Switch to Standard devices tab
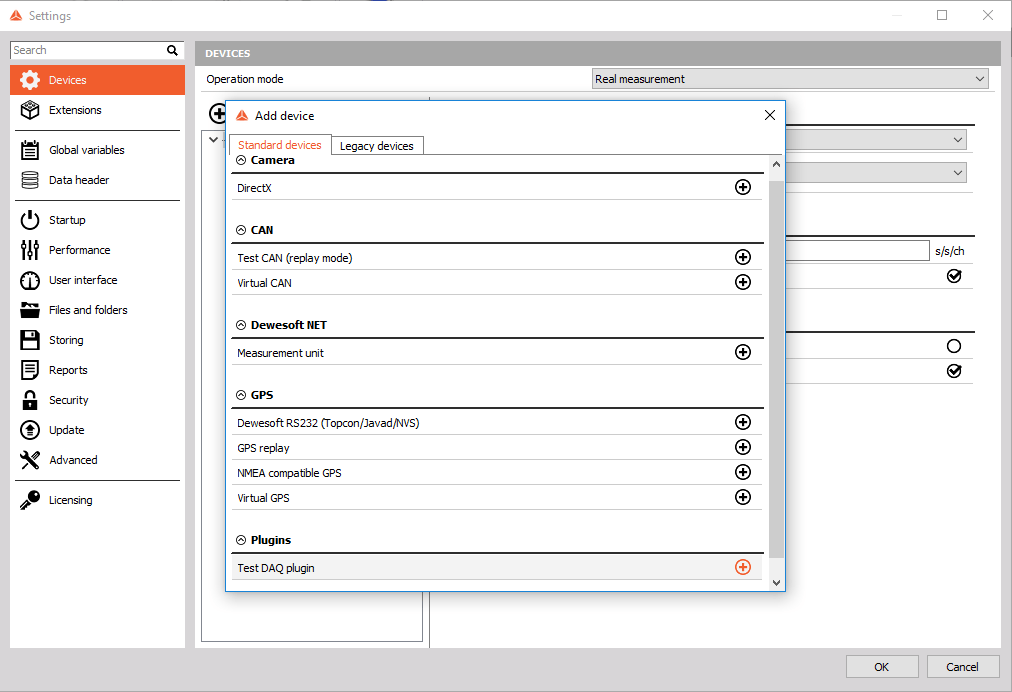Image resolution: width=1012 pixels, height=692 pixels. coord(279,145)
